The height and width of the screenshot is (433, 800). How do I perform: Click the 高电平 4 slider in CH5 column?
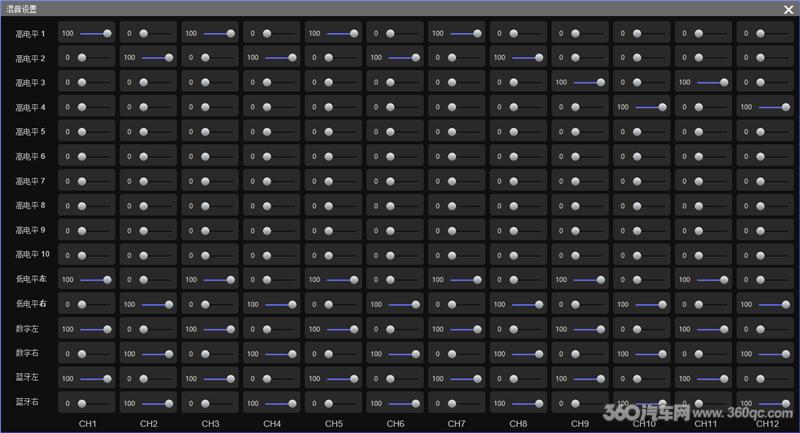point(342,107)
